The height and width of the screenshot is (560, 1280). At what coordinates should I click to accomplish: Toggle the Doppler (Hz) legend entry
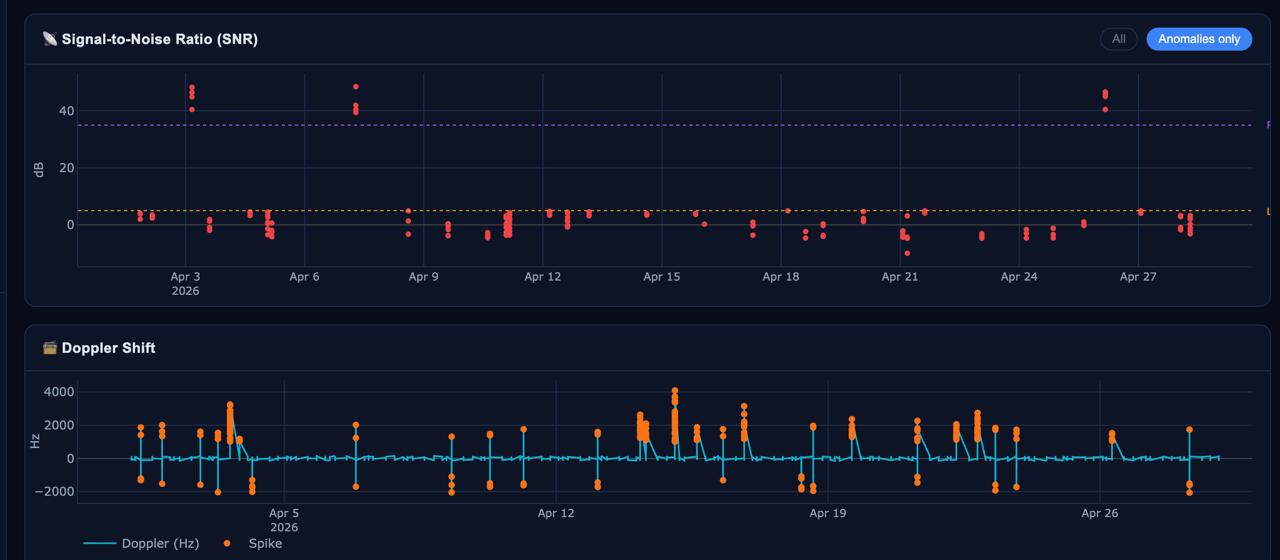tap(141, 543)
